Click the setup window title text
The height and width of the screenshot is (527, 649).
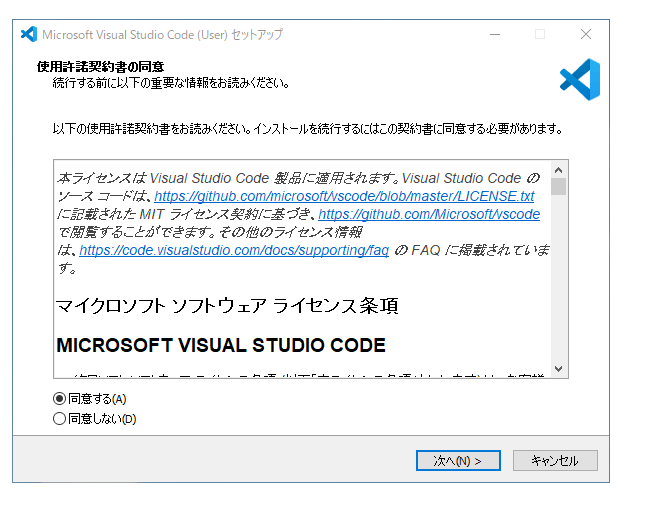163,35
